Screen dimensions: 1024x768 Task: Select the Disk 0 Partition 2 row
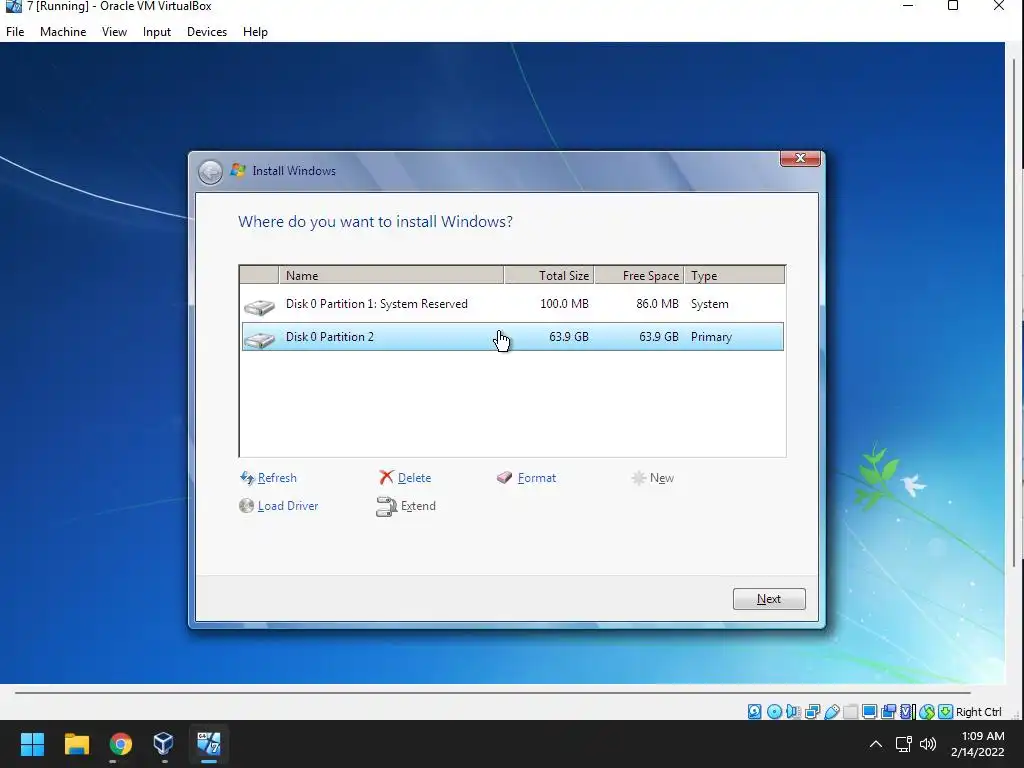[513, 337]
